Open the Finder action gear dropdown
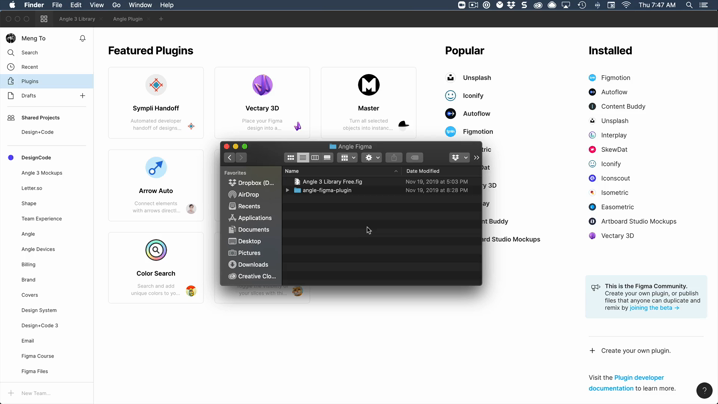Image resolution: width=718 pixels, height=404 pixels. (372, 158)
